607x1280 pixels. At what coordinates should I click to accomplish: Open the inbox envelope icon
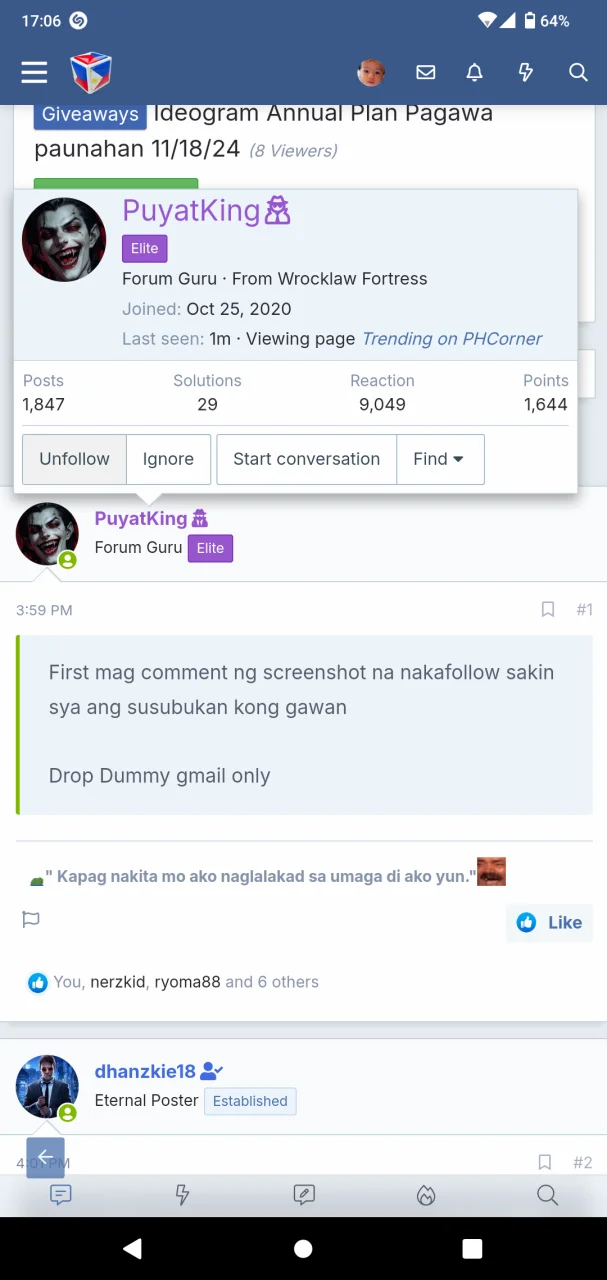coord(426,72)
